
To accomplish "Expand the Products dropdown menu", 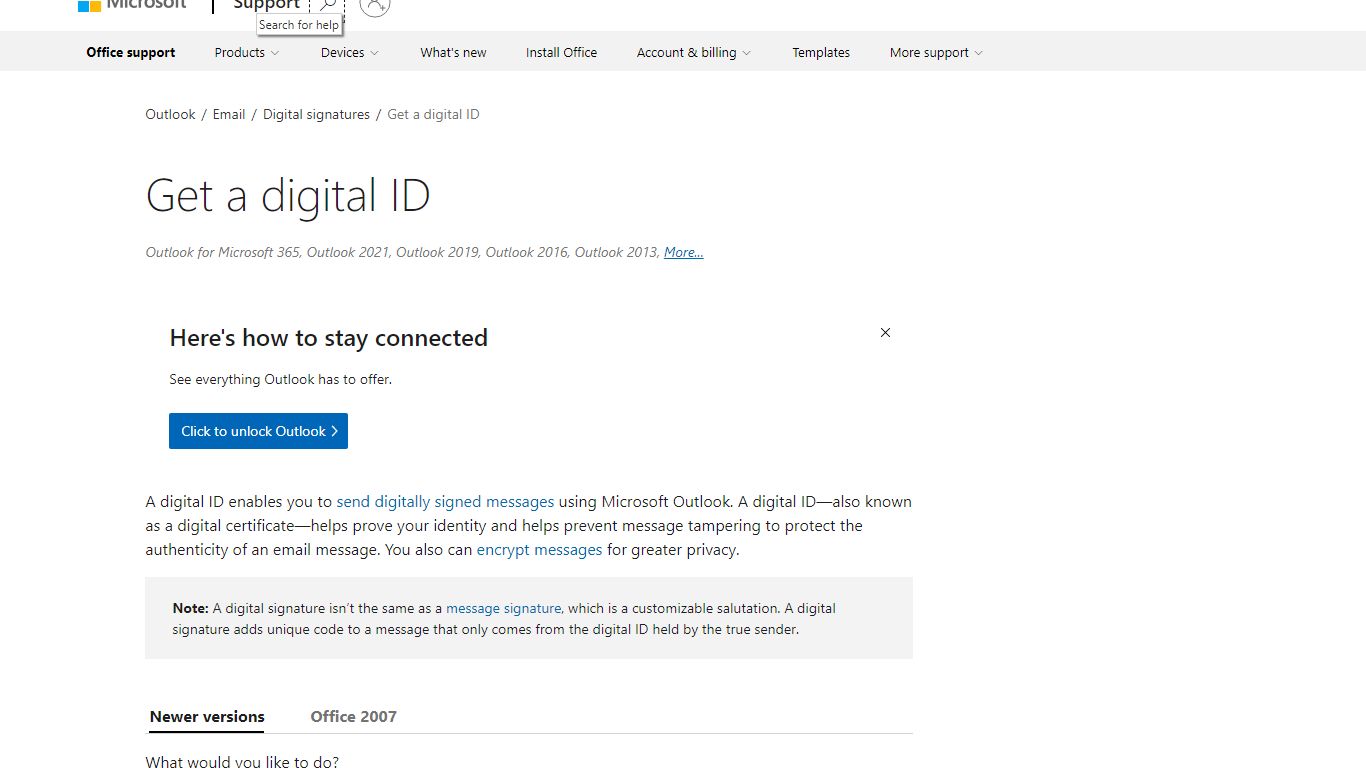I will [x=247, y=52].
